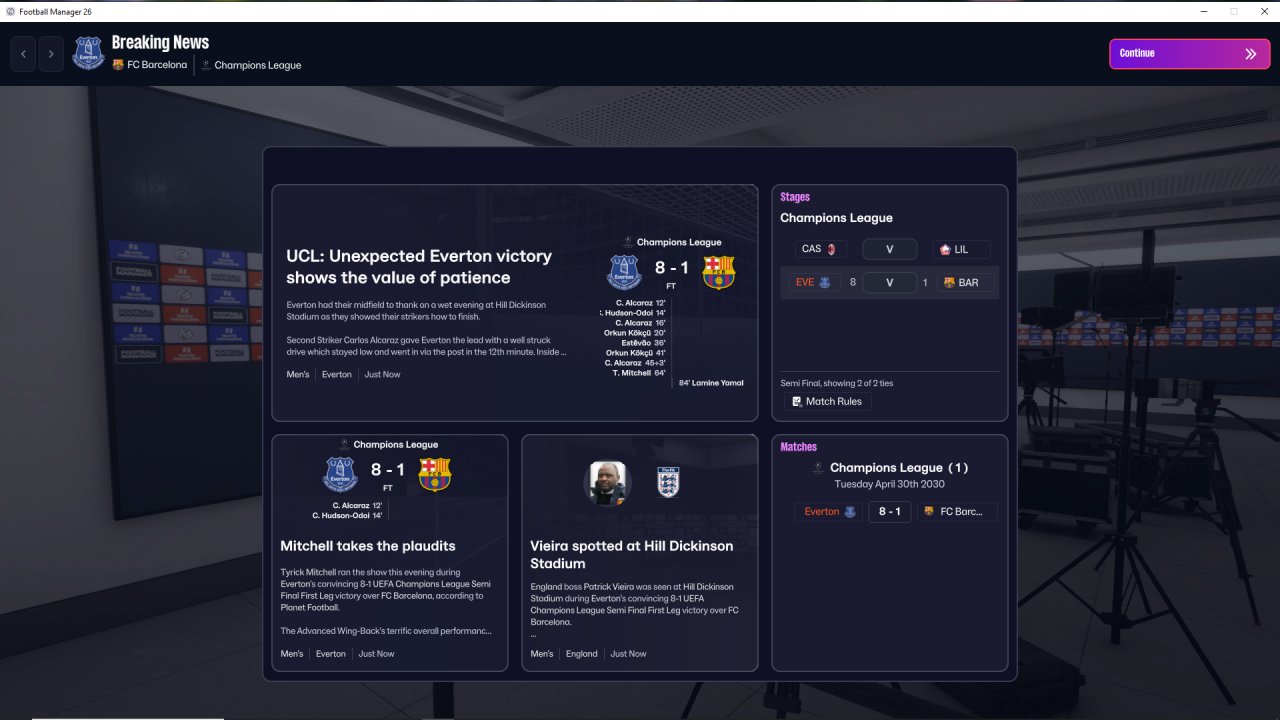Click the Breaking News page title
The width and height of the screenshot is (1280, 720).
click(160, 42)
